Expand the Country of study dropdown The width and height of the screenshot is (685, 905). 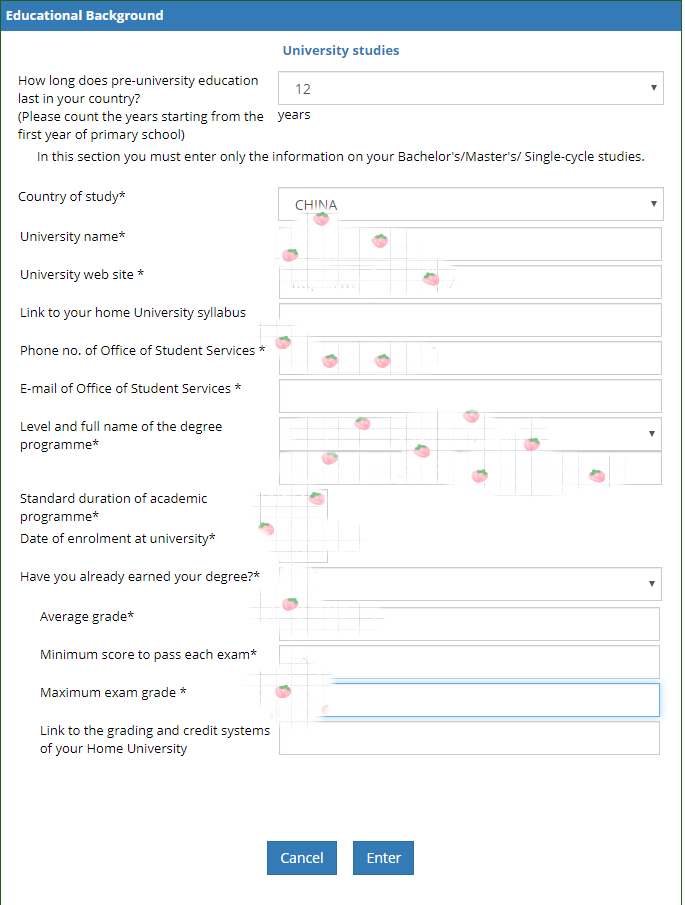tap(469, 204)
